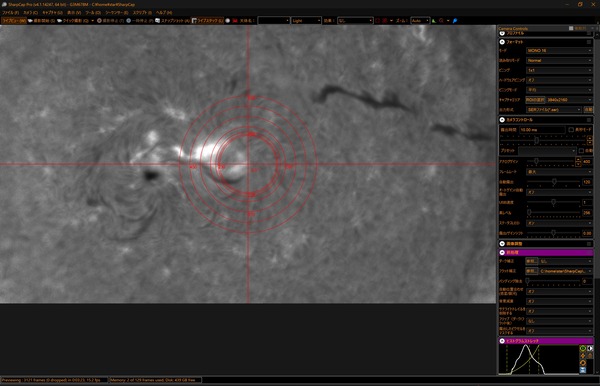The width and height of the screenshot is (600, 386).
Task: Click the red focus assistant icon
Action: (x=442, y=21)
